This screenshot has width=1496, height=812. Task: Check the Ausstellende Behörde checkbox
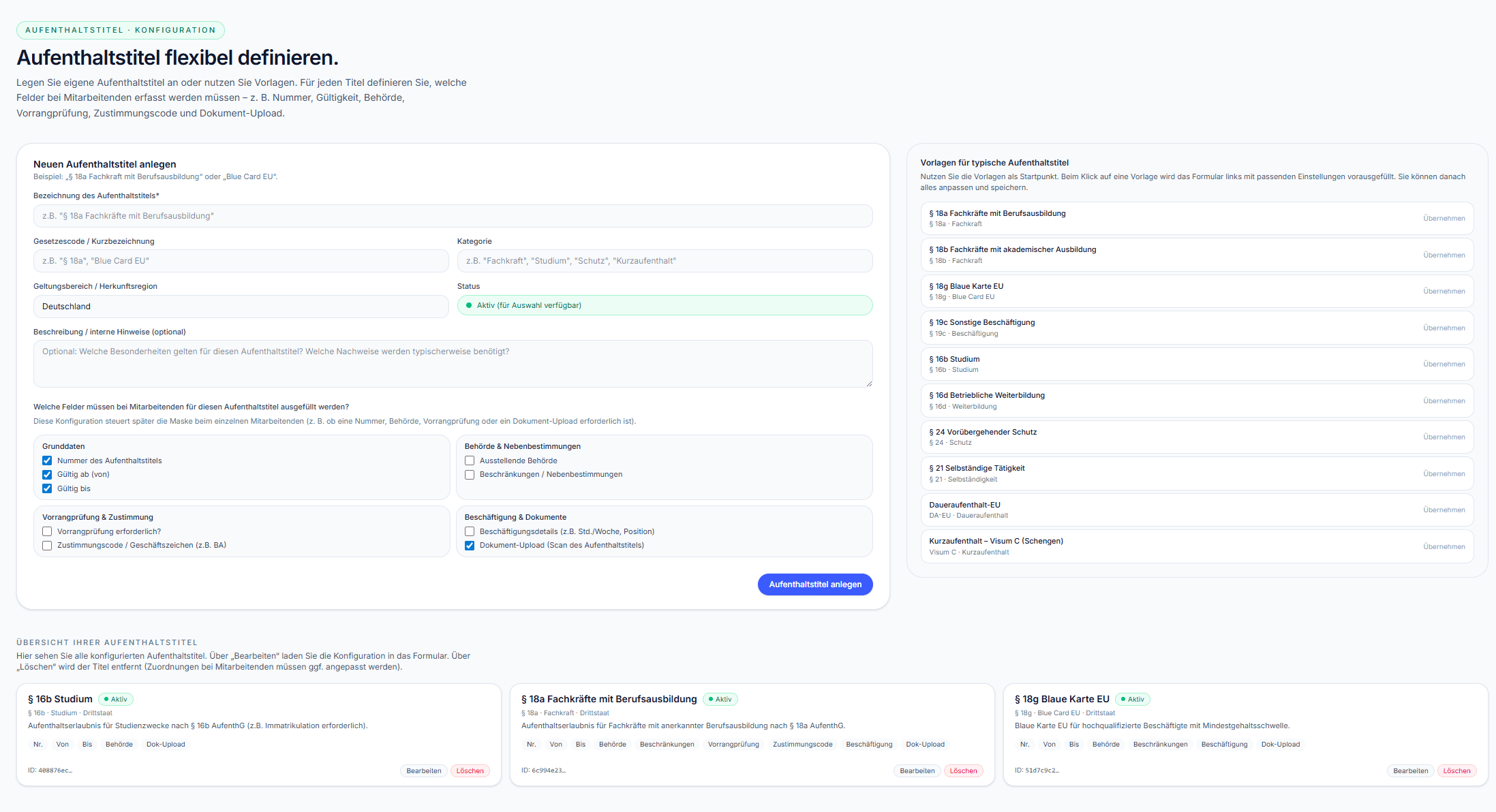click(470, 460)
